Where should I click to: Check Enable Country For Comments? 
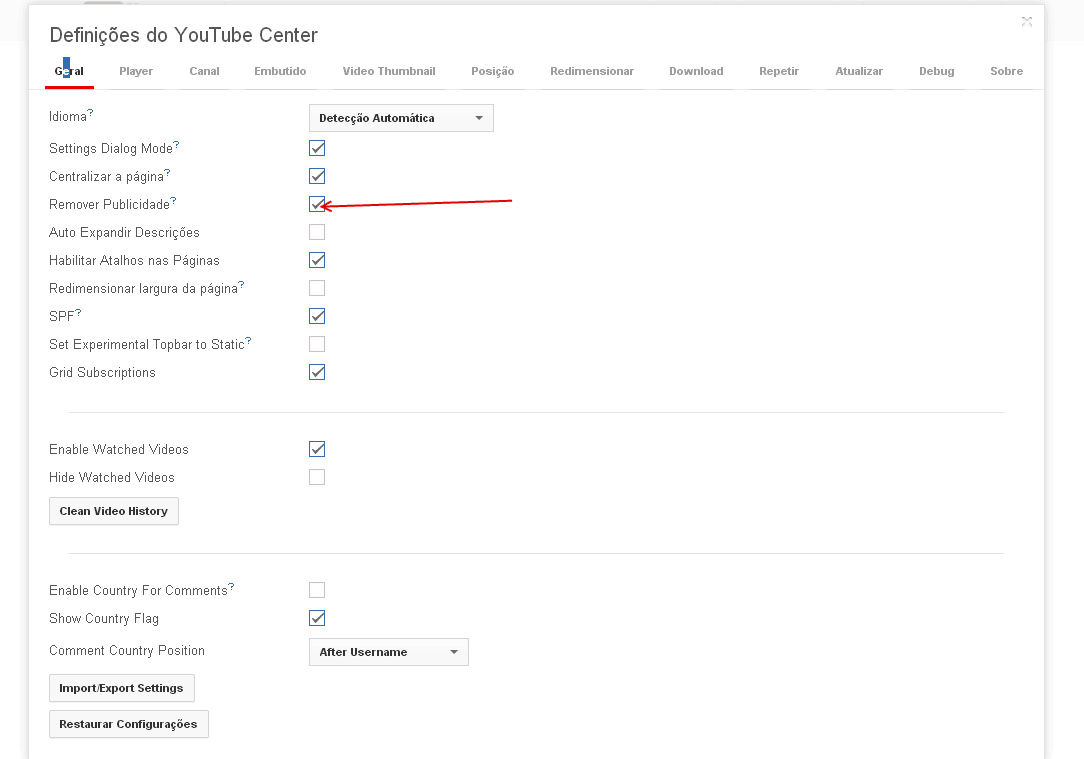pyautogui.click(x=317, y=590)
